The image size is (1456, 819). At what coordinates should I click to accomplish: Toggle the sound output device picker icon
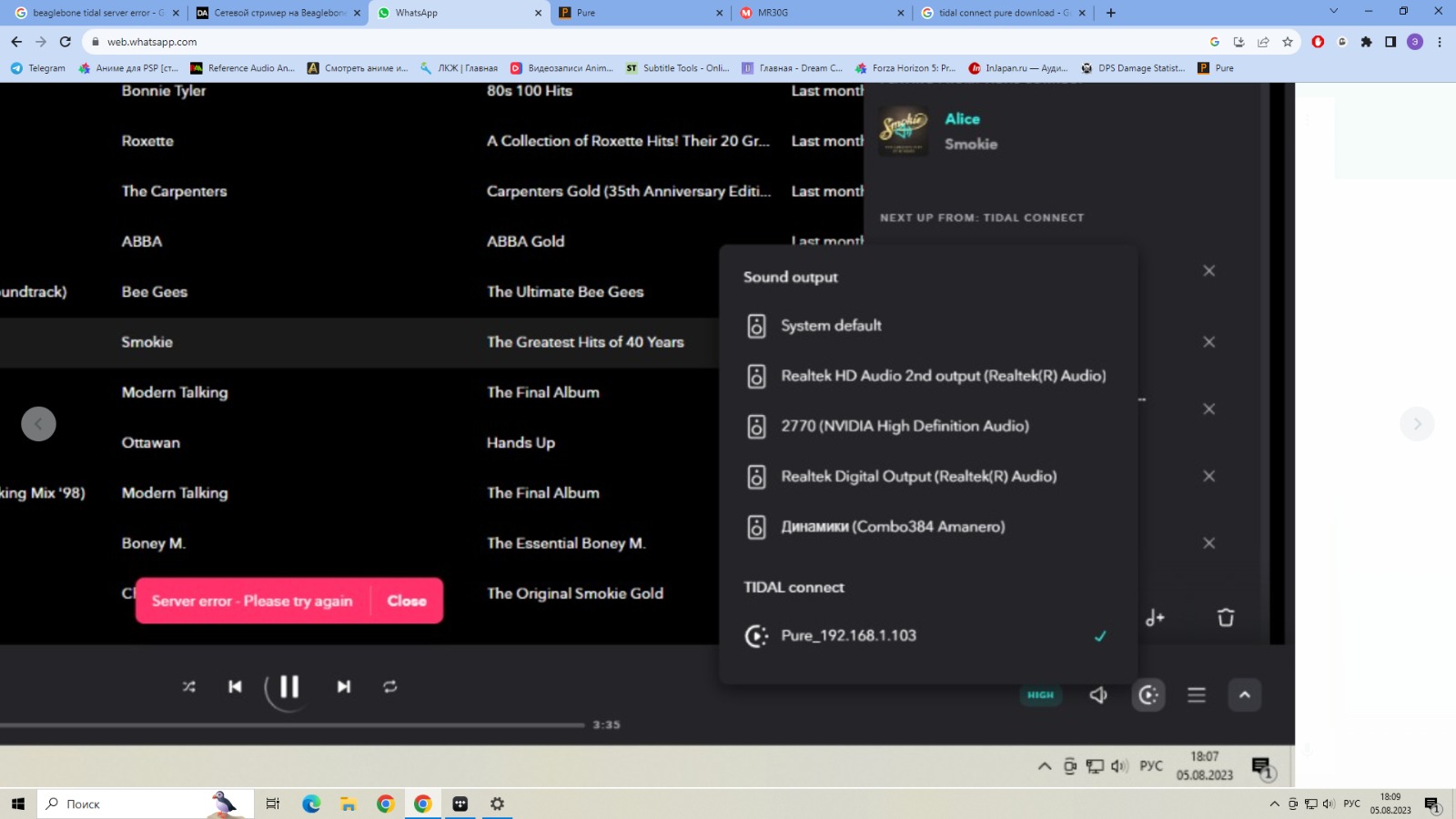pos(1148,695)
